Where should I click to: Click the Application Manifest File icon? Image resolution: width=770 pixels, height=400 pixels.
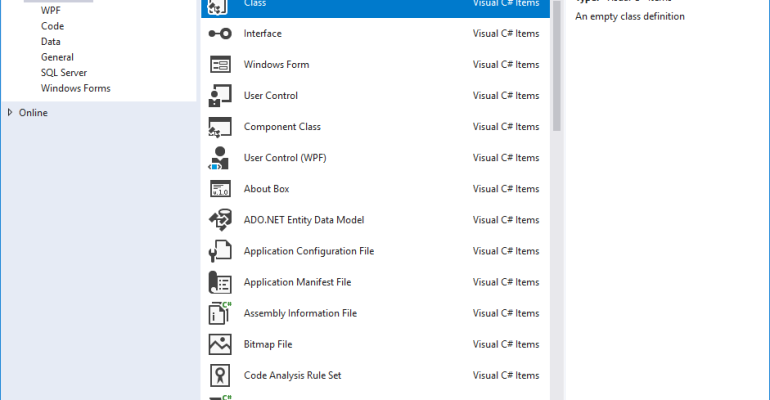[x=220, y=282]
